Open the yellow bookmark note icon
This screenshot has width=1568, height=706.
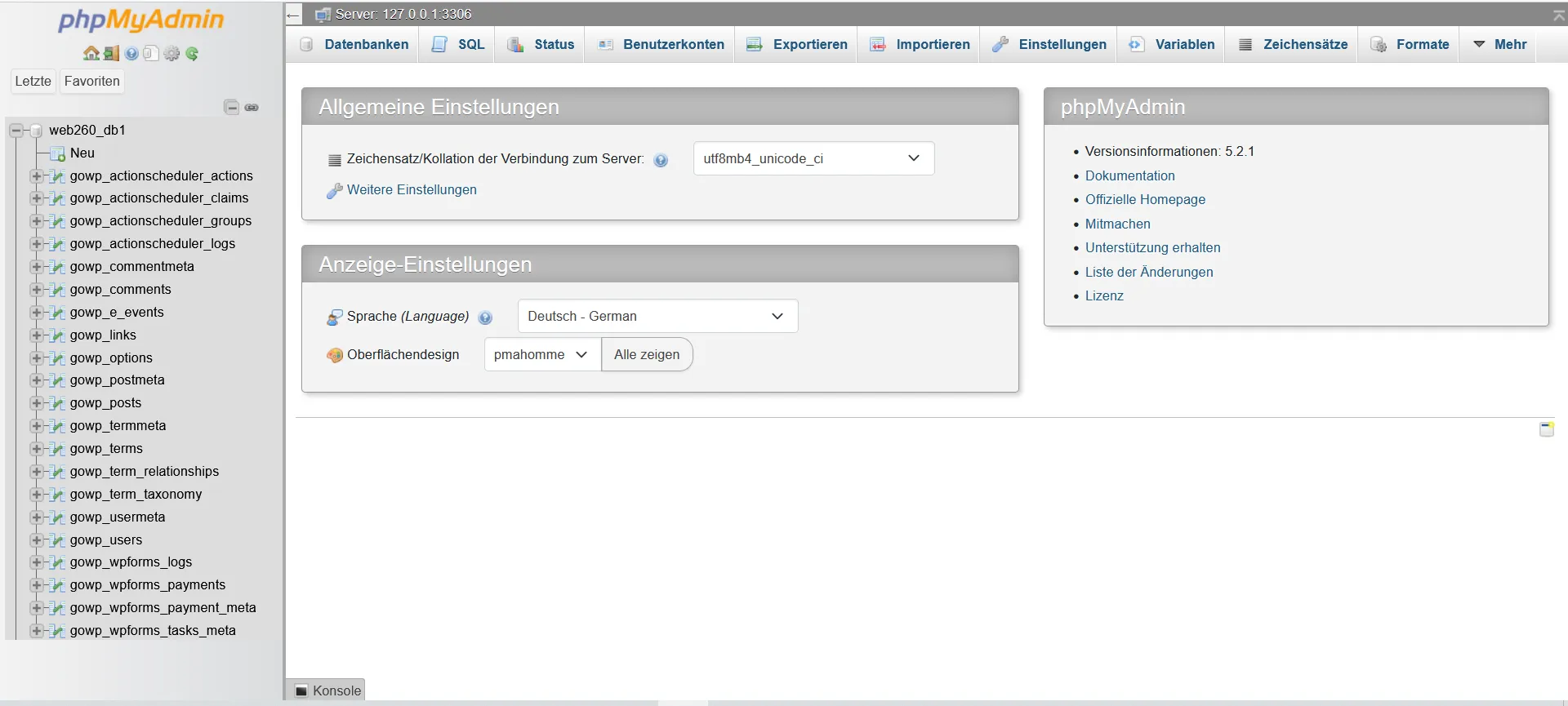point(1547,429)
